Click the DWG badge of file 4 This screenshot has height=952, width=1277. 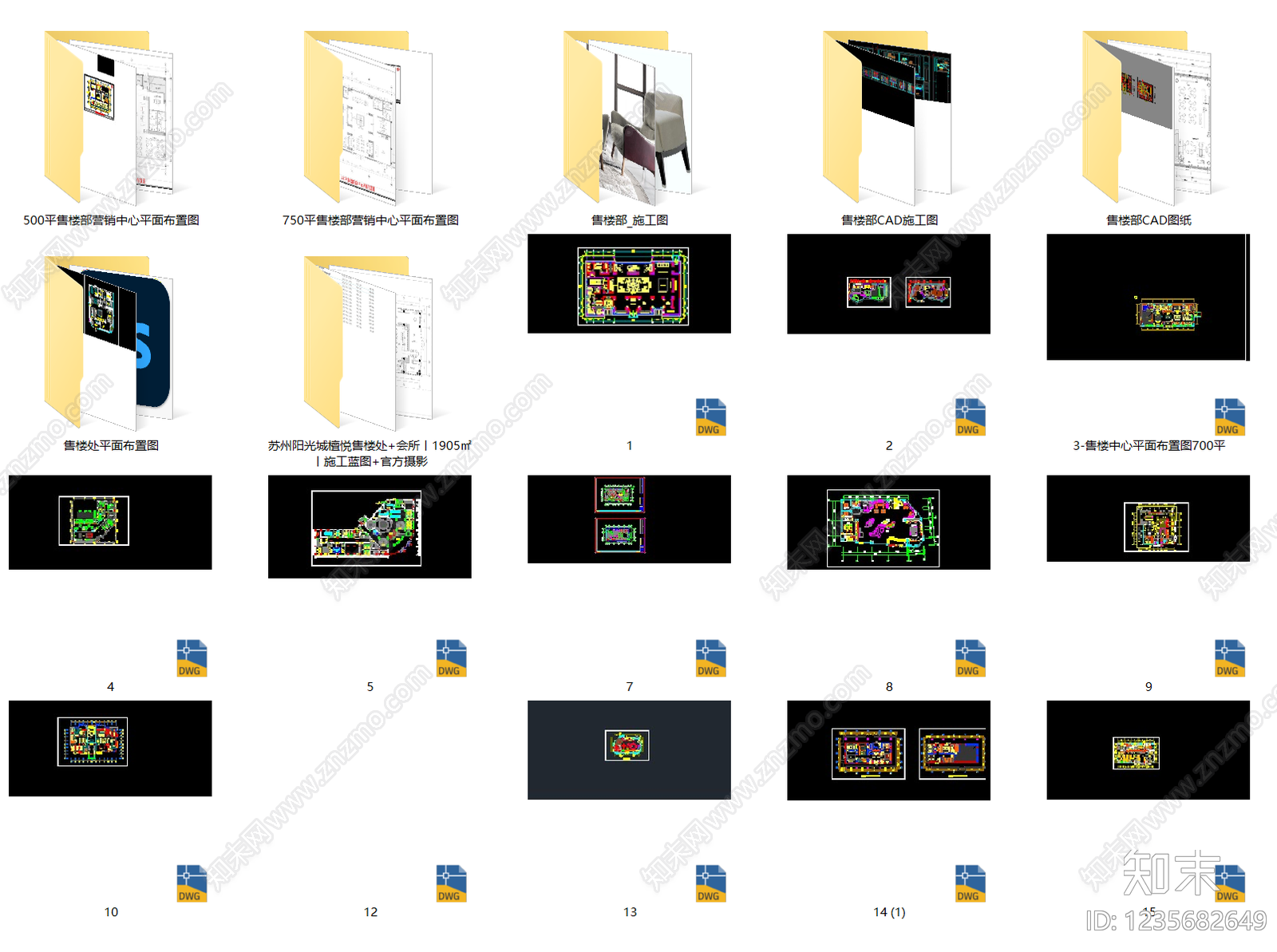pos(192,658)
